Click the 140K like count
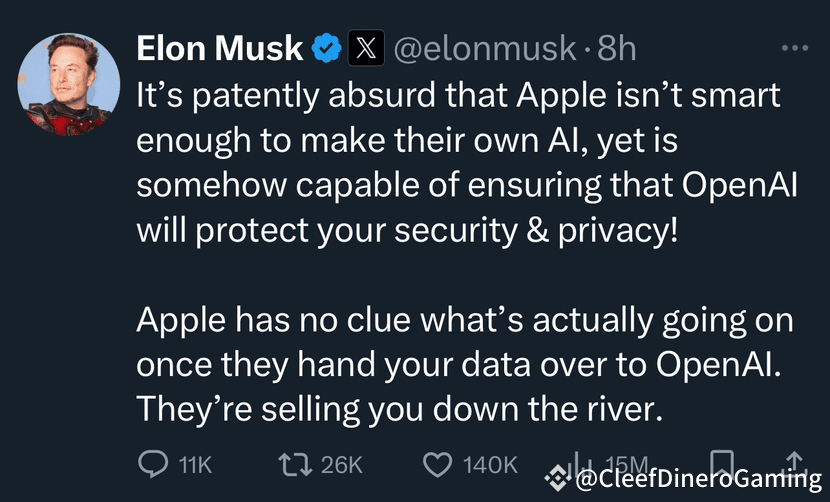 (x=490, y=465)
